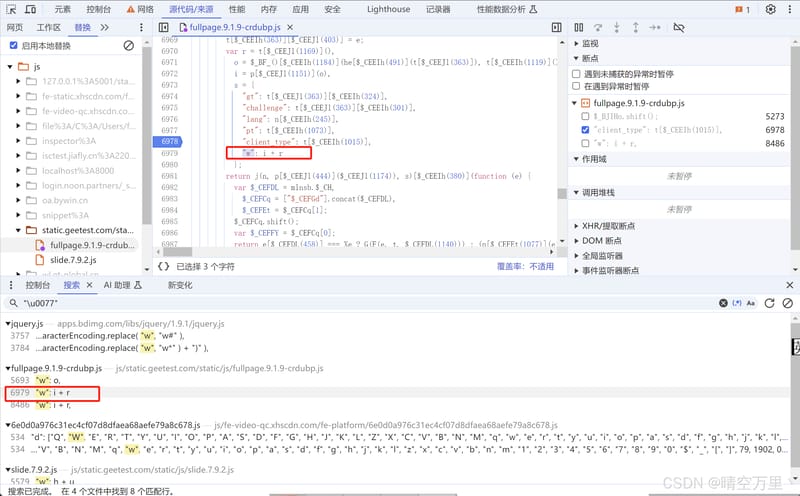Switch to the 工作区 sidebar tab

[x=48, y=28]
